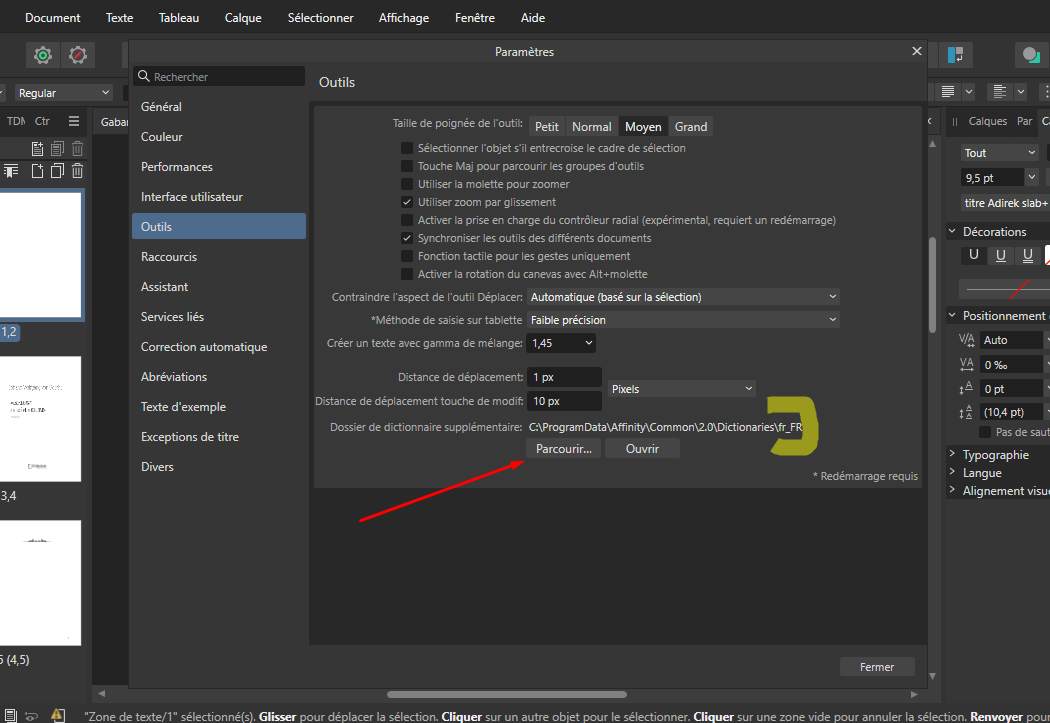Click the plain U no-underline button

coord(974,254)
